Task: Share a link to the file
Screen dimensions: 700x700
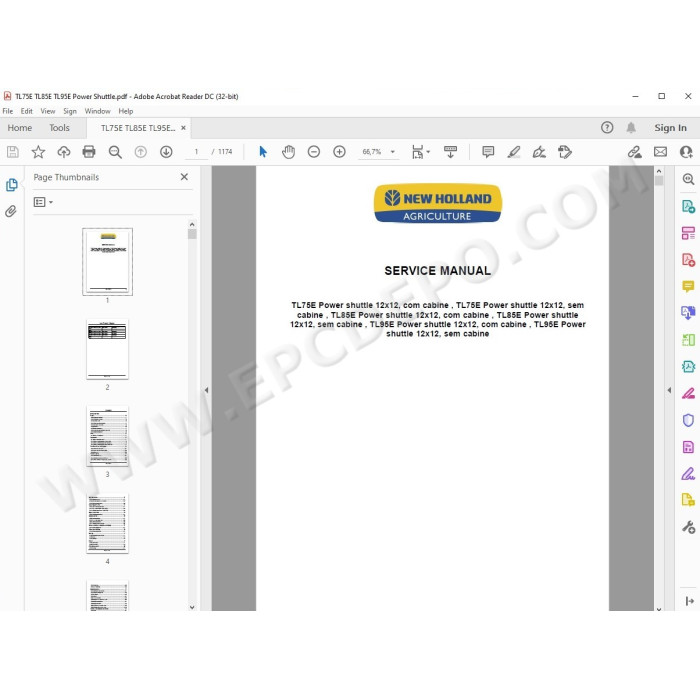Action: pyautogui.click(x=634, y=152)
